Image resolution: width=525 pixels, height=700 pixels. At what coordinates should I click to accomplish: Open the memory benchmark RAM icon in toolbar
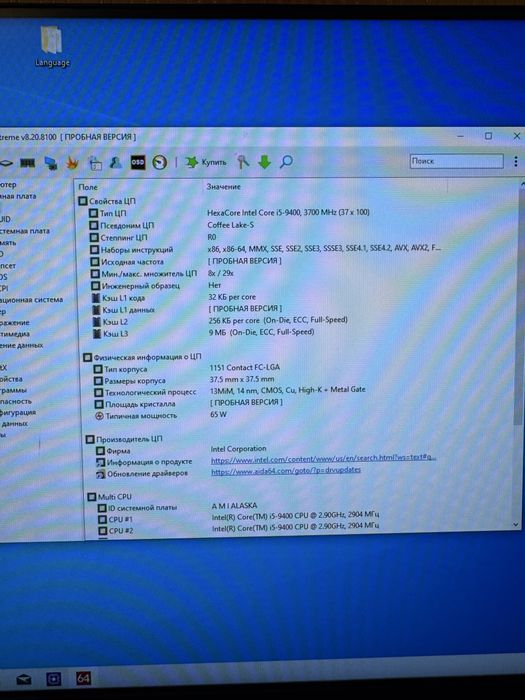pos(28,163)
